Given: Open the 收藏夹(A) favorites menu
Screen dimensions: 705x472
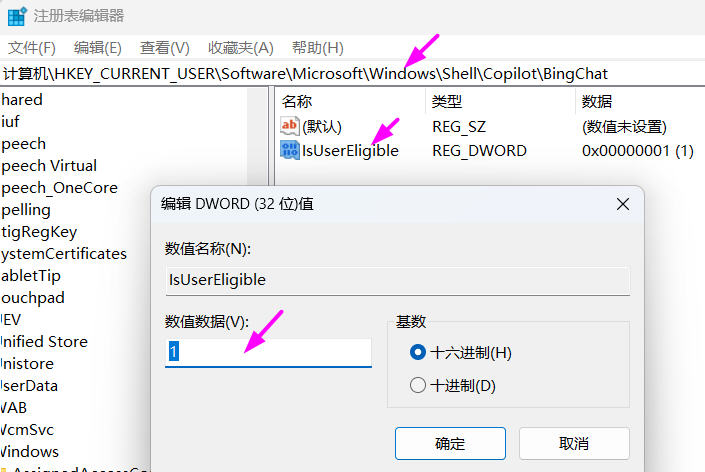Looking at the screenshot, I should pyautogui.click(x=240, y=48).
